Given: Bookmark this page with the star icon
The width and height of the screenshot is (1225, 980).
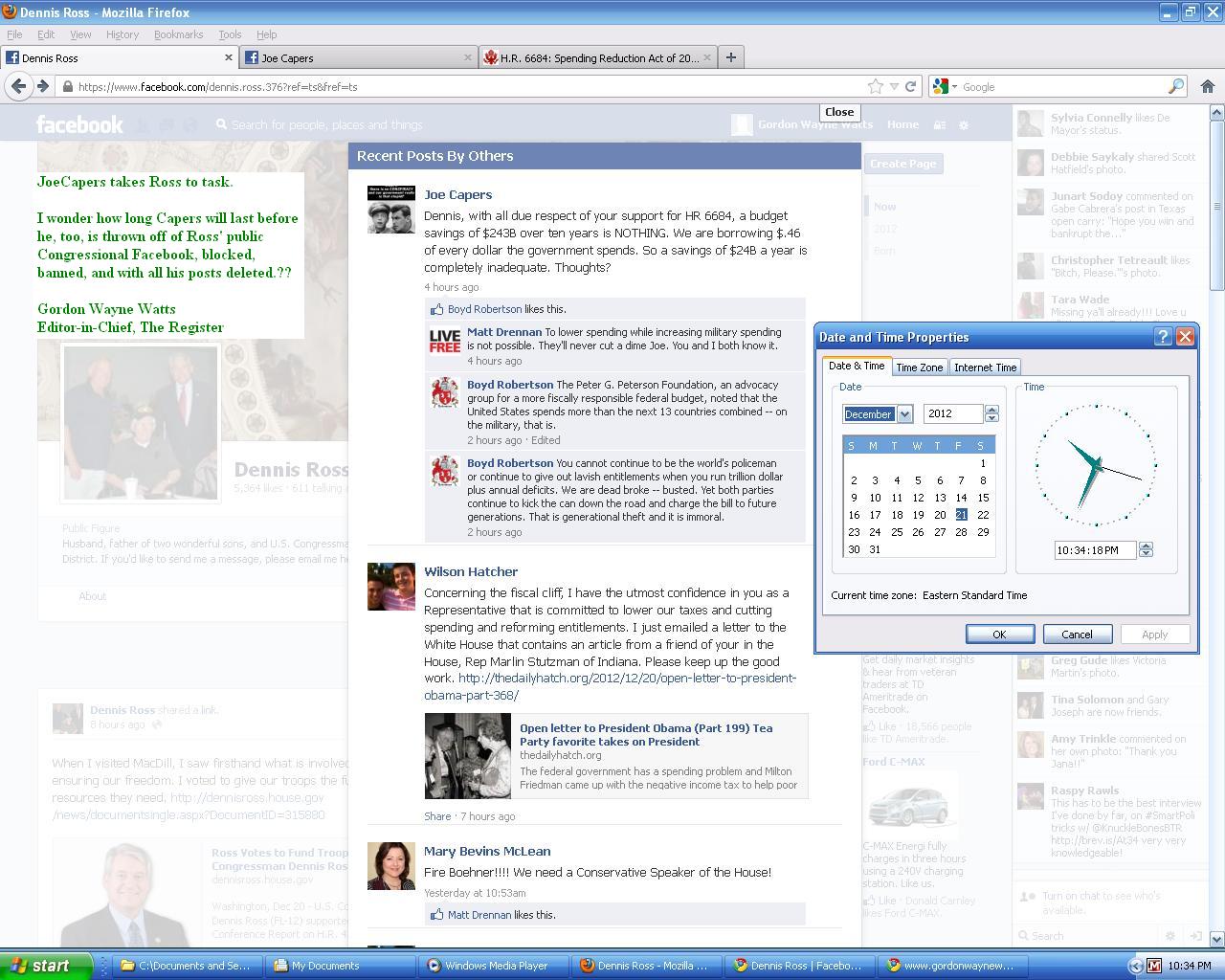Looking at the screenshot, I should tap(875, 86).
